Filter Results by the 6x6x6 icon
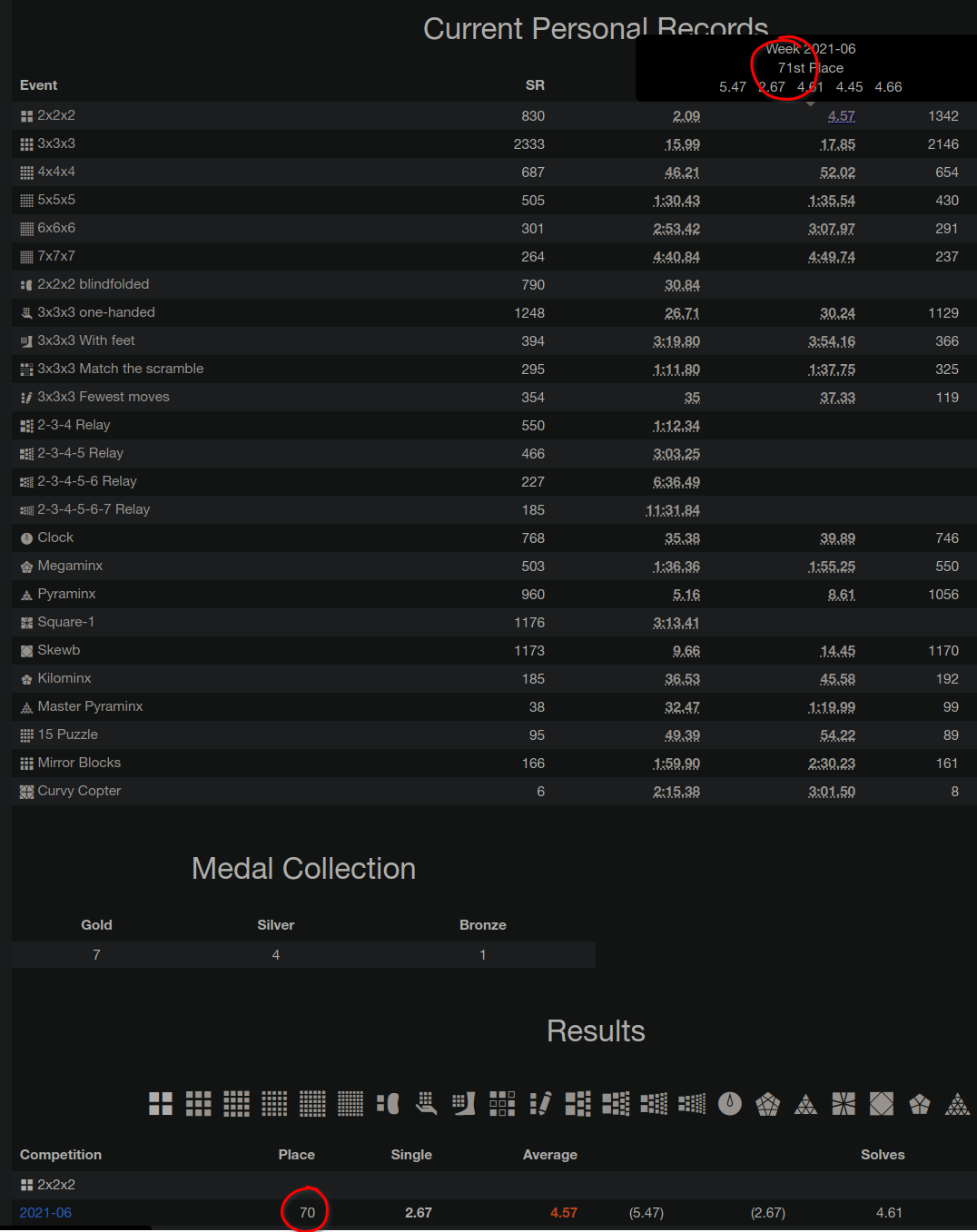 point(312,1103)
